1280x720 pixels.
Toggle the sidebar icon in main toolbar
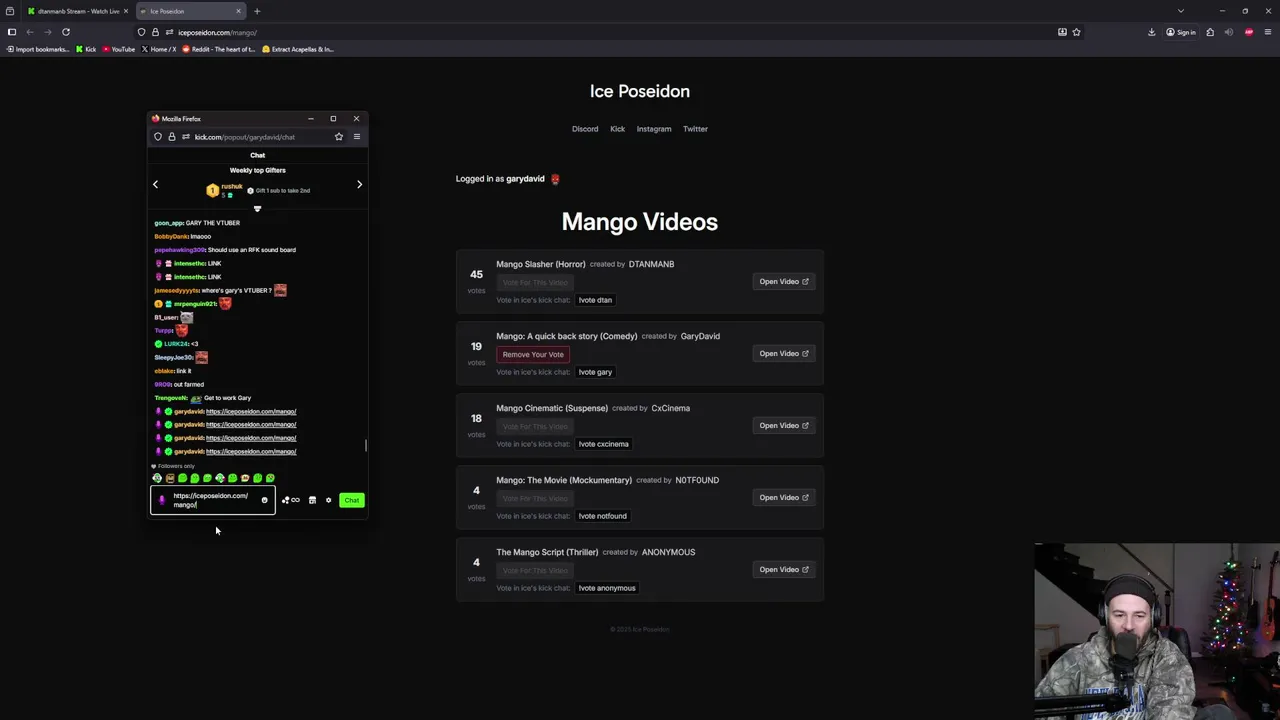pyautogui.click(x=12, y=32)
